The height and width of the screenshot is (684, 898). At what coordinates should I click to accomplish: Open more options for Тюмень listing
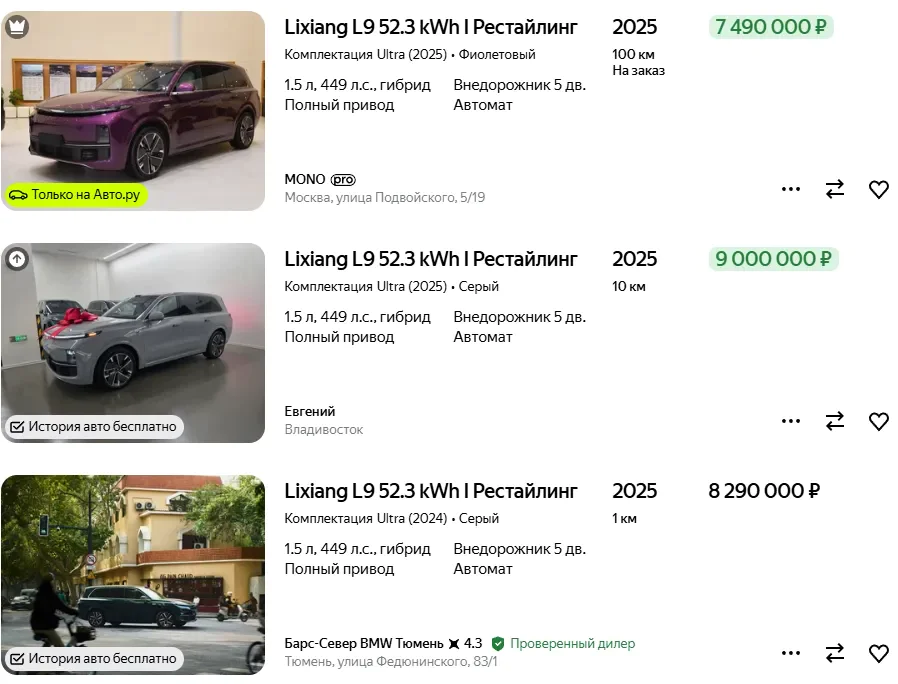click(x=791, y=653)
